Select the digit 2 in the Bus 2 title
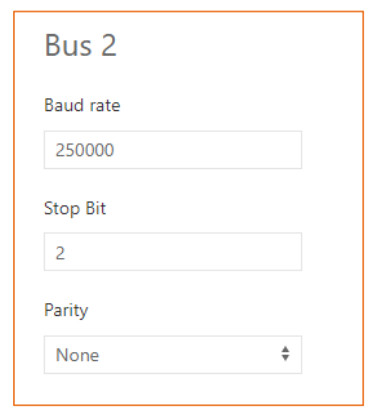The height and width of the screenshot is (419, 376). pos(109,45)
